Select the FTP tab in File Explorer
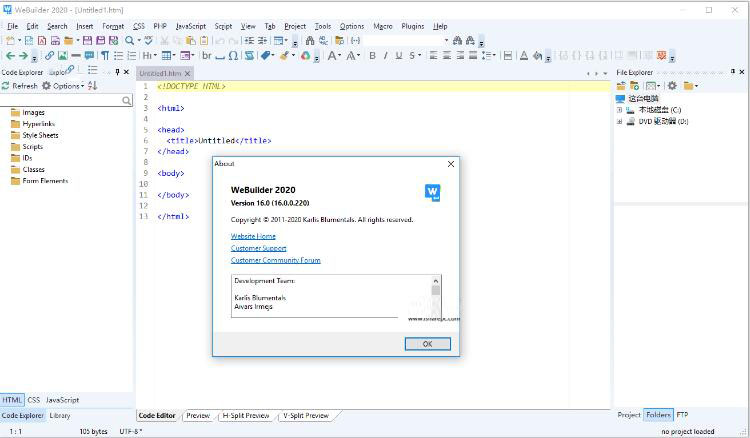This screenshot has height=438, width=750. point(682,415)
